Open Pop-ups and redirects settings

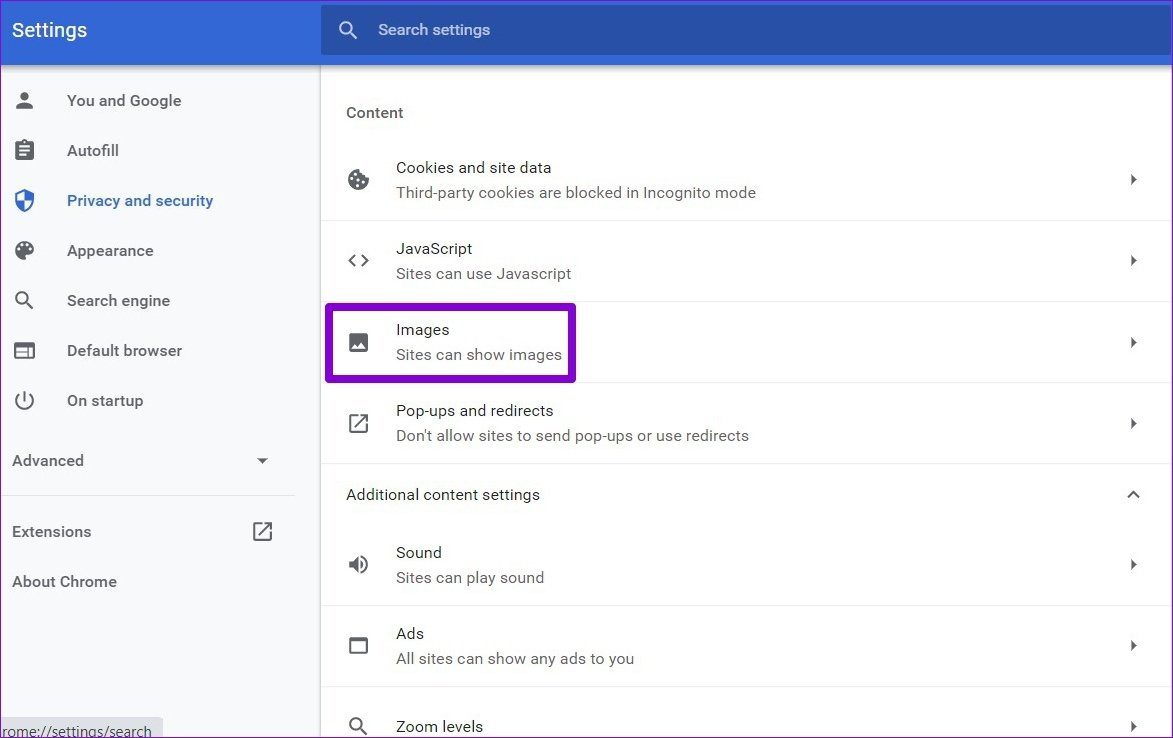746,423
